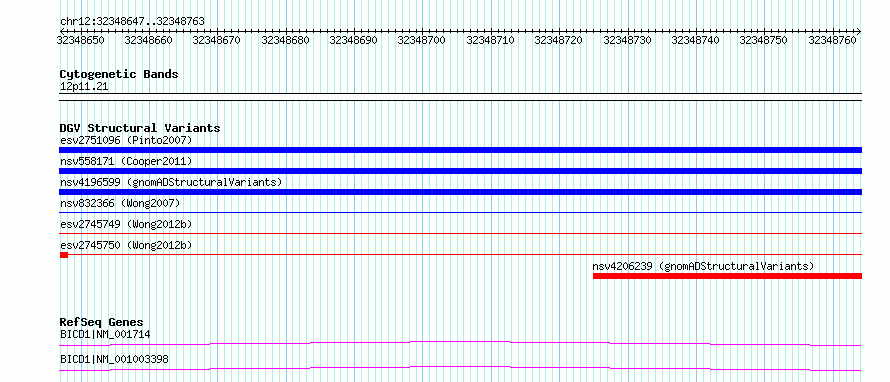Click the Cytogenetic Bands track title

coord(119,74)
